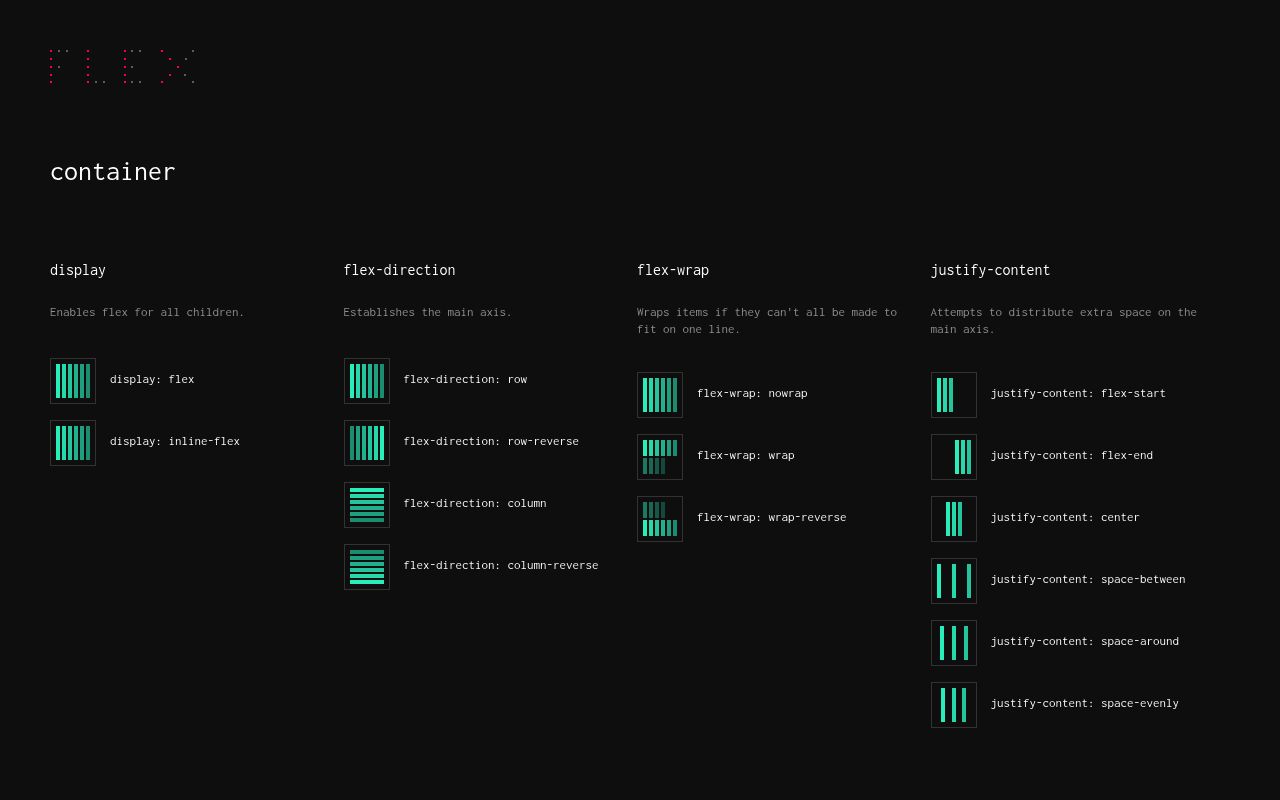
Task: Click the flex-wrap section heading
Action: pos(673,270)
